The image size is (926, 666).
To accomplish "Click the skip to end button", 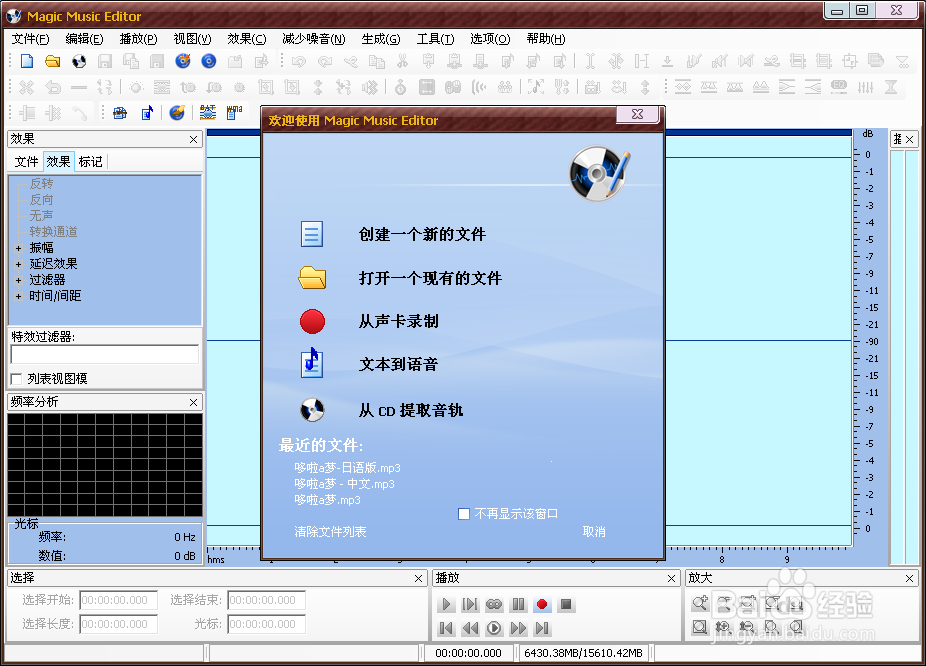I will point(542,628).
